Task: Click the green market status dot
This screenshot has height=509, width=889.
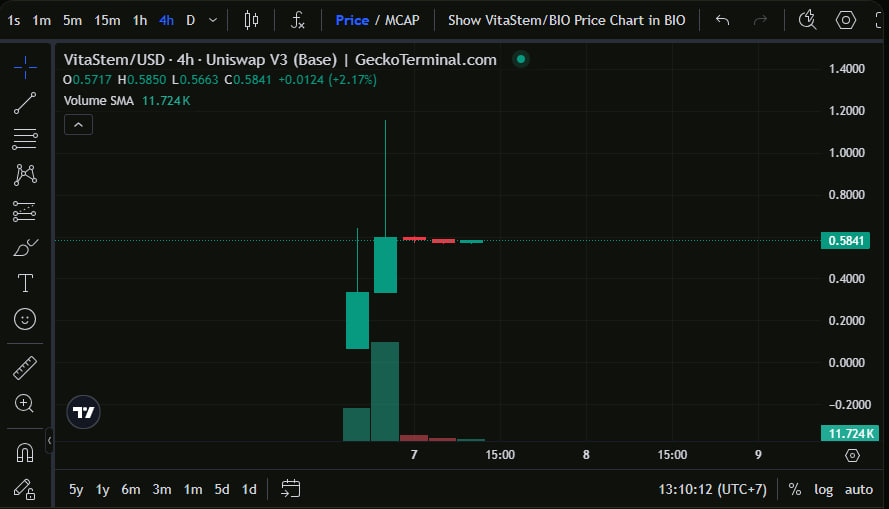Action: pos(520,59)
